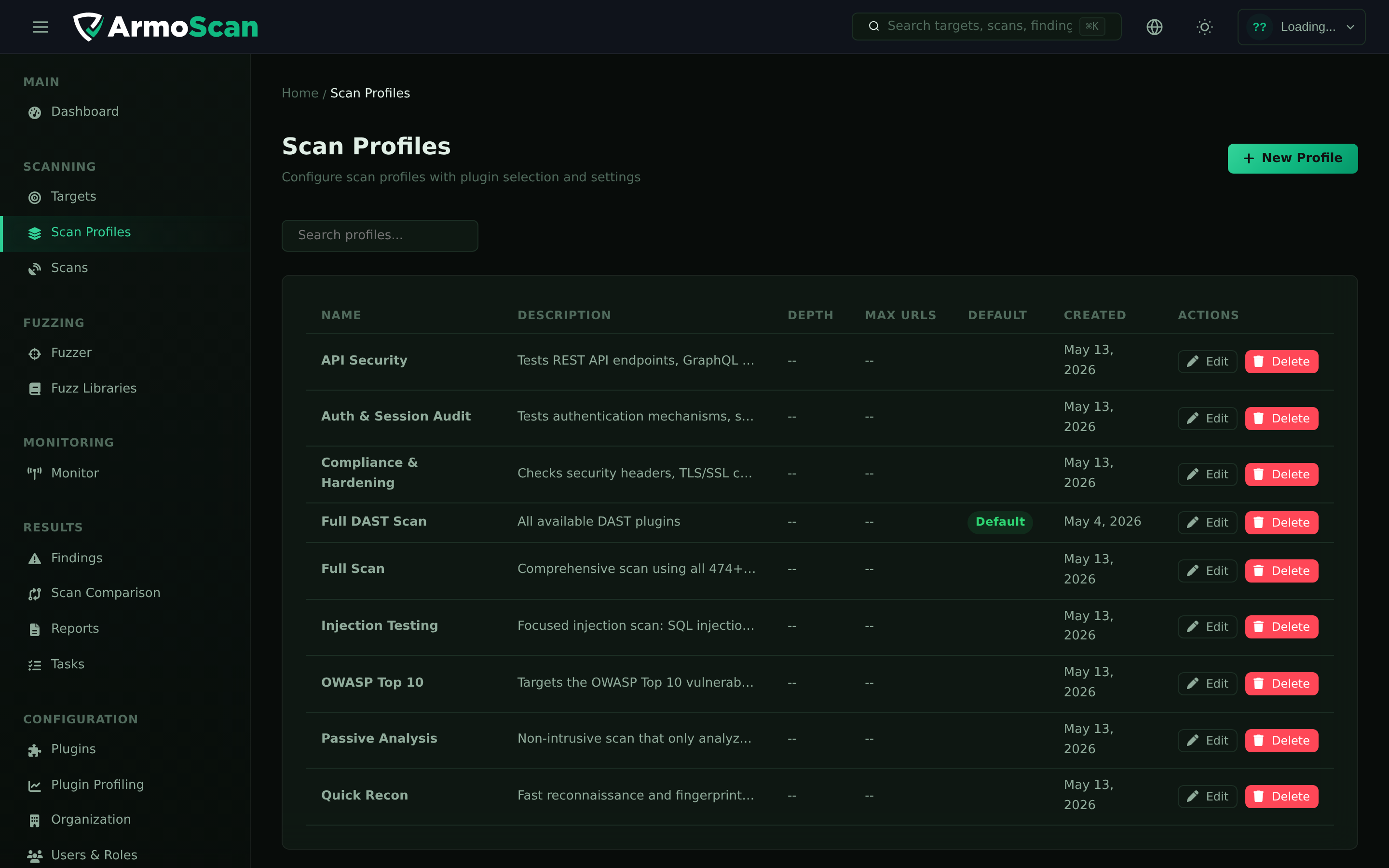The height and width of the screenshot is (868, 1389).
Task: Click the Scan Comparison icon
Action: [35, 594]
